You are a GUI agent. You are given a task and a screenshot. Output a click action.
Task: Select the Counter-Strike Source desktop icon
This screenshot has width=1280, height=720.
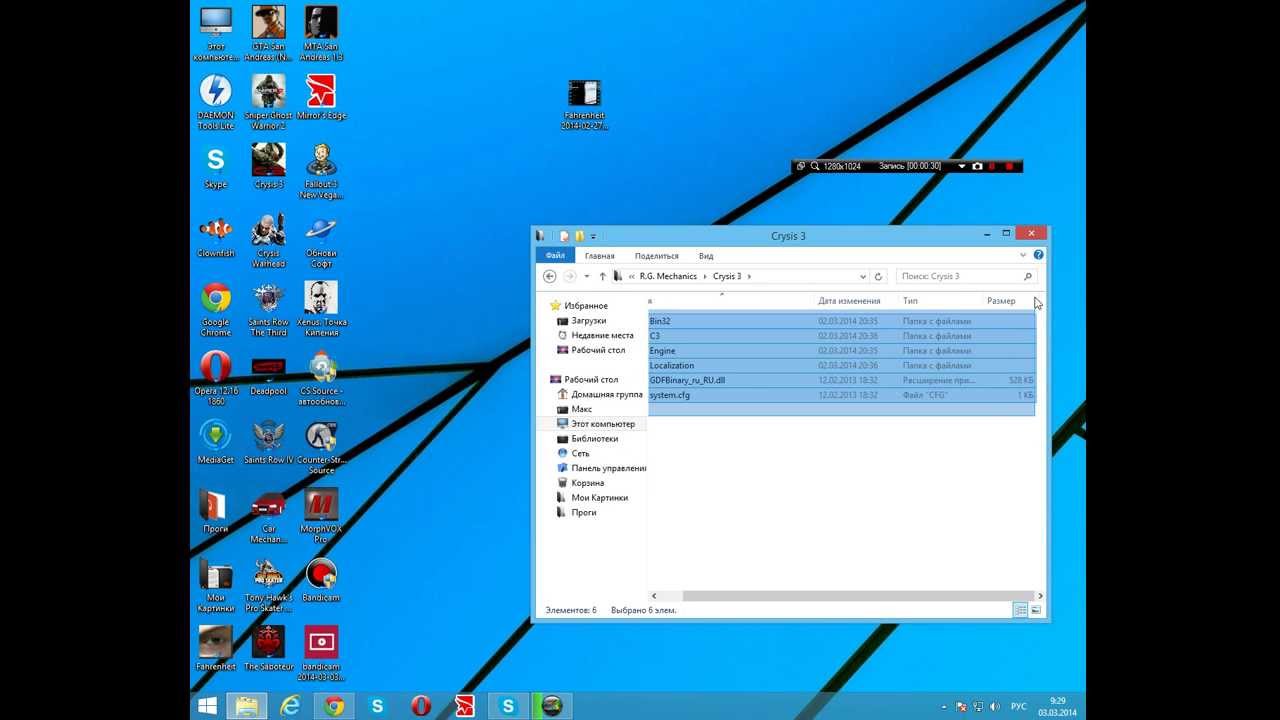click(321, 446)
